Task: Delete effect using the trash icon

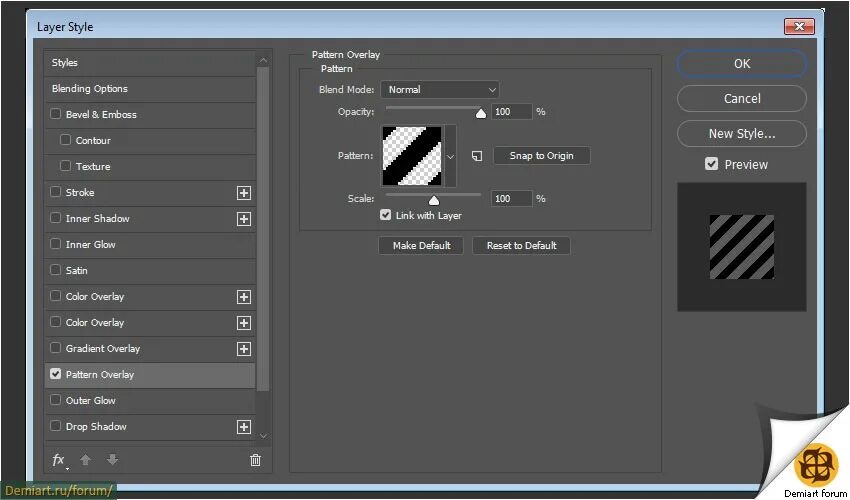Action: (255, 460)
